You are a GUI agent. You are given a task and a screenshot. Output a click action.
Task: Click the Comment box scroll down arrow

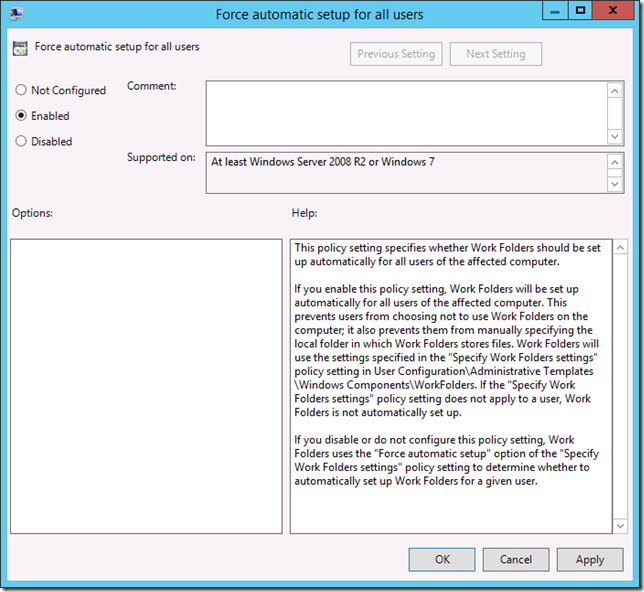(616, 136)
